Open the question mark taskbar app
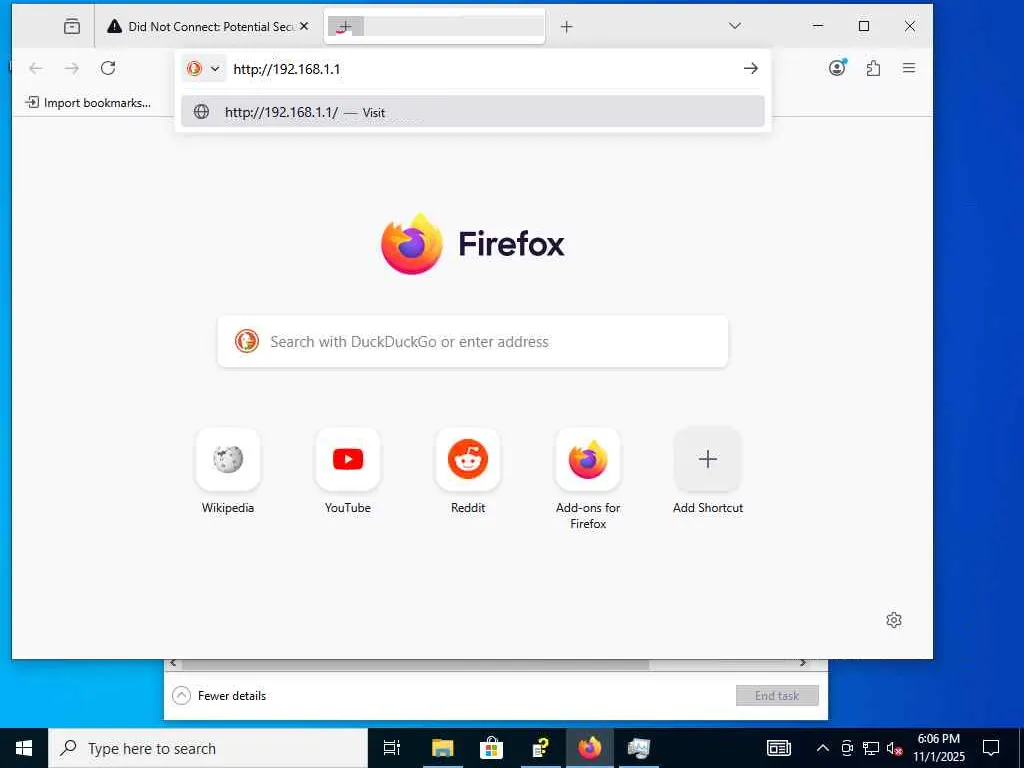The image size is (1024, 768). click(540, 748)
